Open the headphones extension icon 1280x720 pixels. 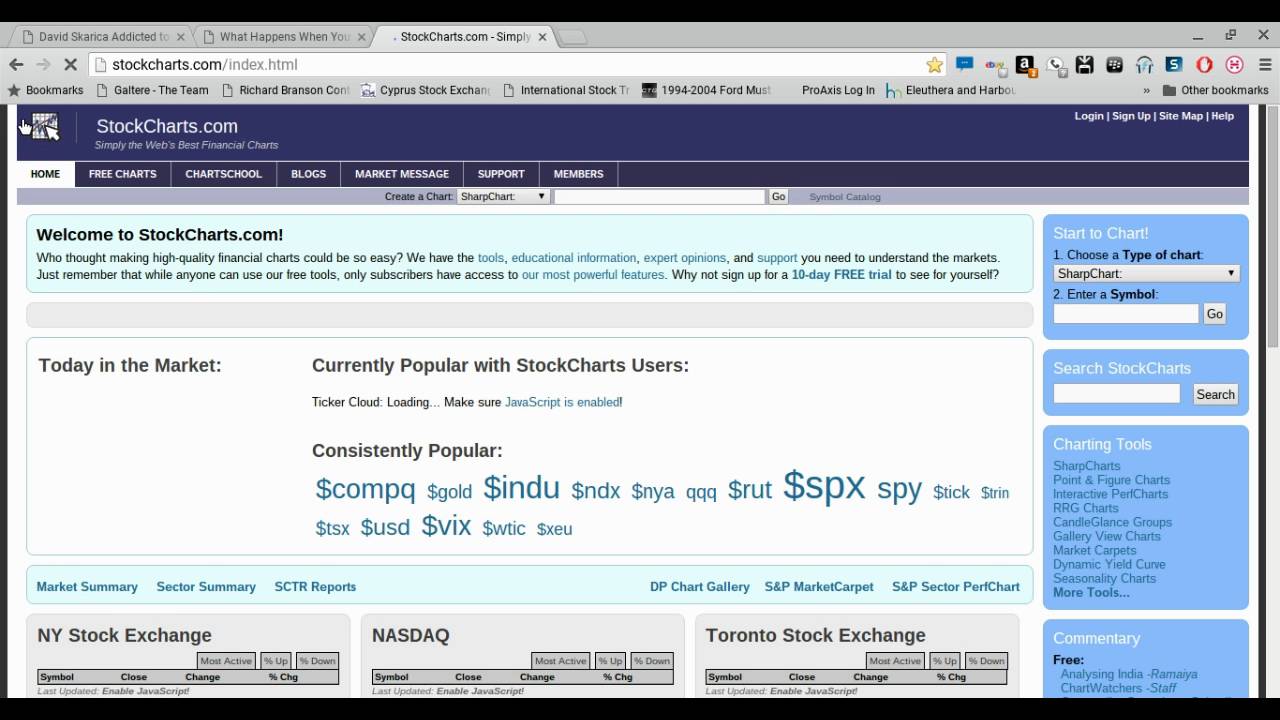(x=1145, y=64)
